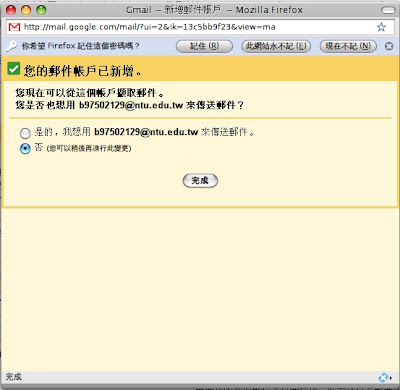The width and height of the screenshot is (400, 390).
Task: Click the 您的郵件帳戶已新增 heading text
Action: 82,71
